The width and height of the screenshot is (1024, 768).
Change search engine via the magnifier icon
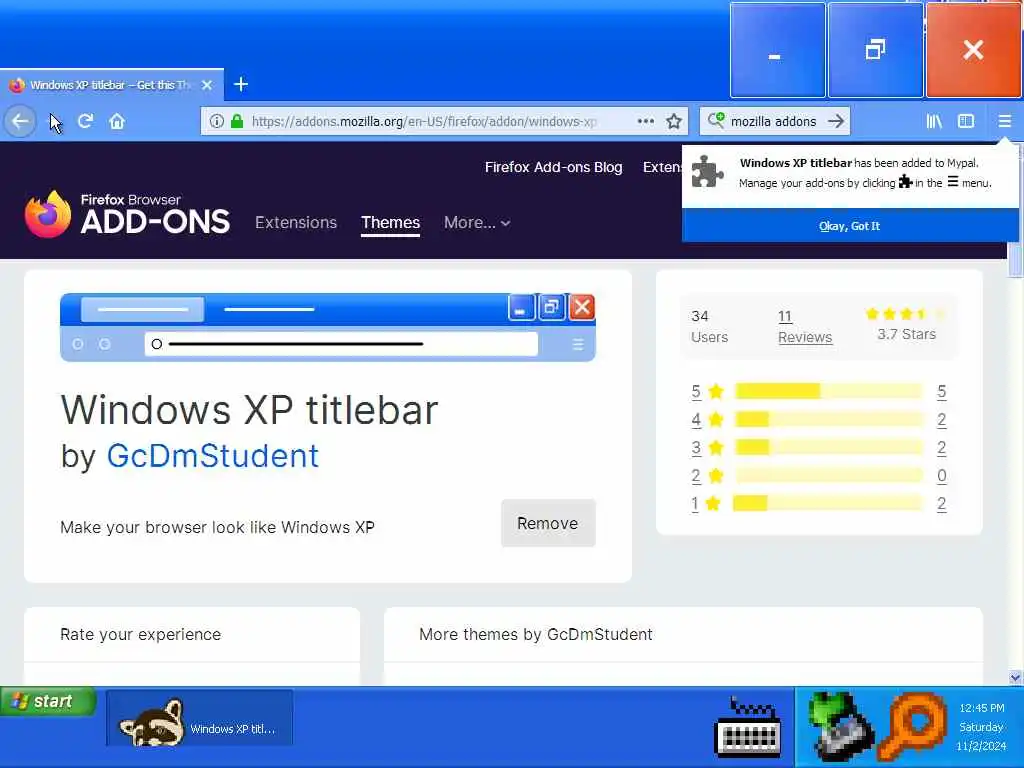click(x=716, y=121)
